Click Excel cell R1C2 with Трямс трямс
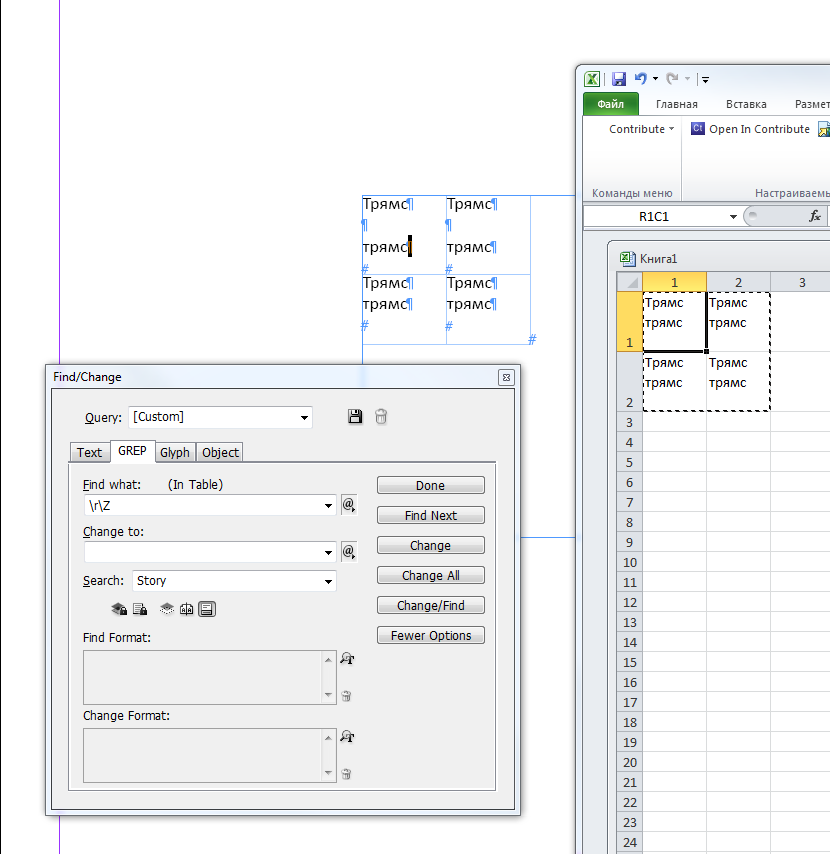Image resolution: width=830 pixels, height=854 pixels. tap(739, 321)
